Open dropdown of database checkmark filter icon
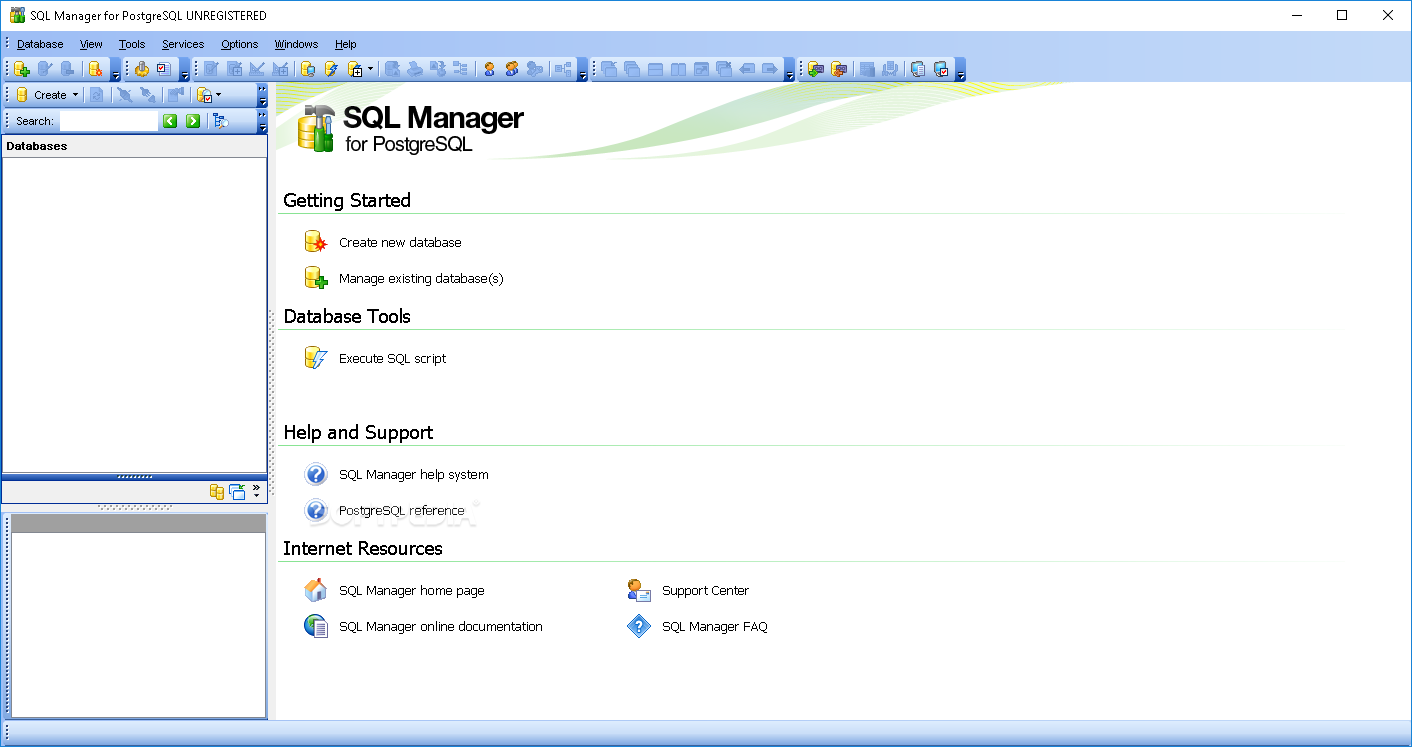The image size is (1412, 747). pyautogui.click(x=218, y=95)
